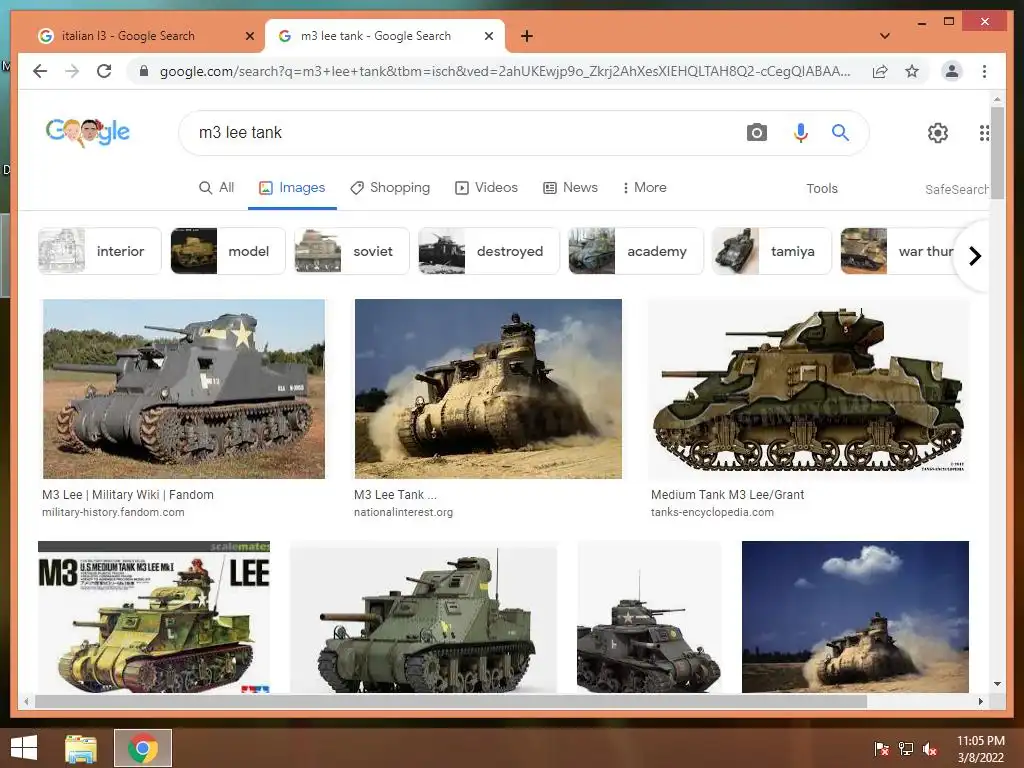The height and width of the screenshot is (768, 1024).
Task: Bookmark this page with the star
Action: [912, 71]
